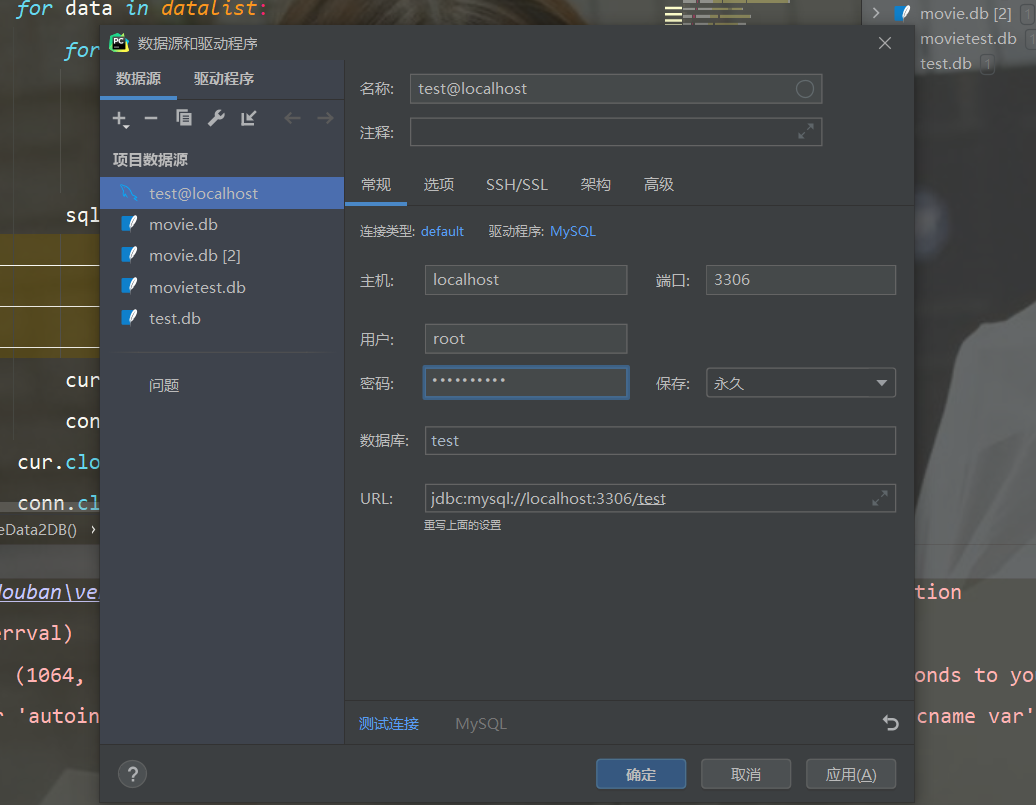
Task: Close the data sources dialog
Action: (x=885, y=44)
